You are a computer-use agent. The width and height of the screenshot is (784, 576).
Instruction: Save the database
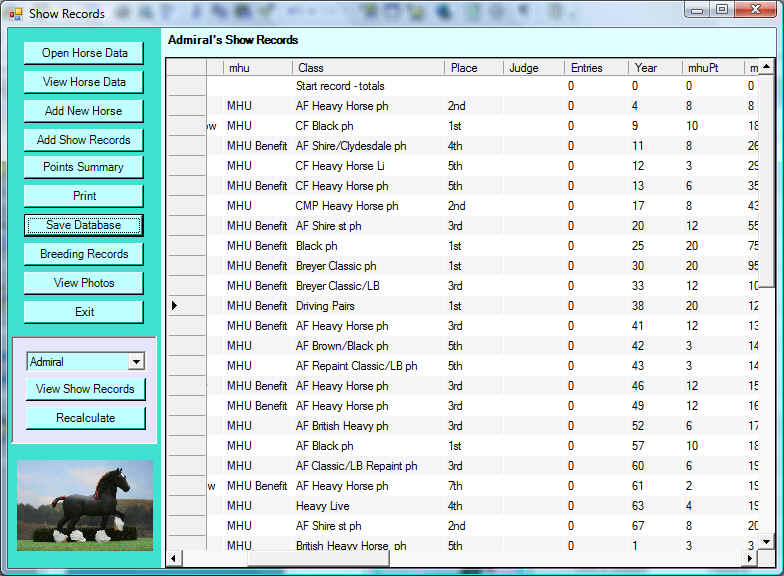(x=84, y=225)
